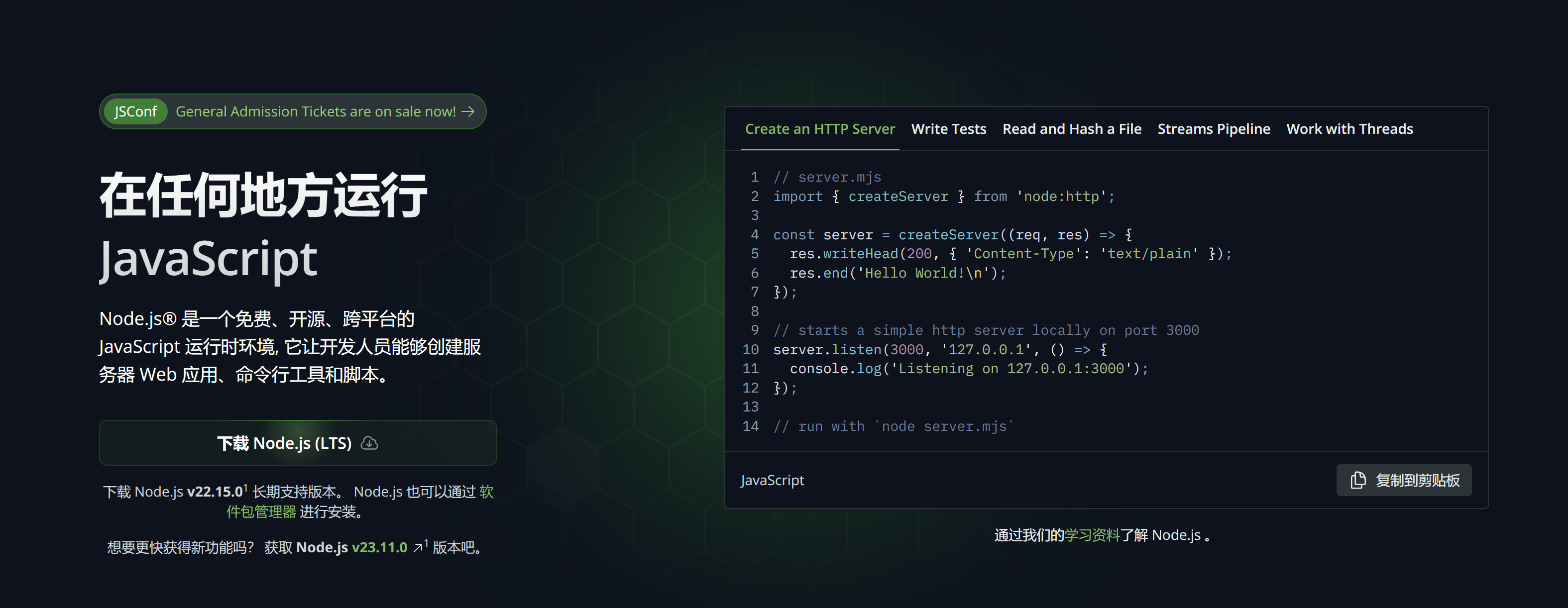Open the General Admission Tickets announcement link
Image resolution: width=1568 pixels, height=608 pixels.
coord(315,111)
